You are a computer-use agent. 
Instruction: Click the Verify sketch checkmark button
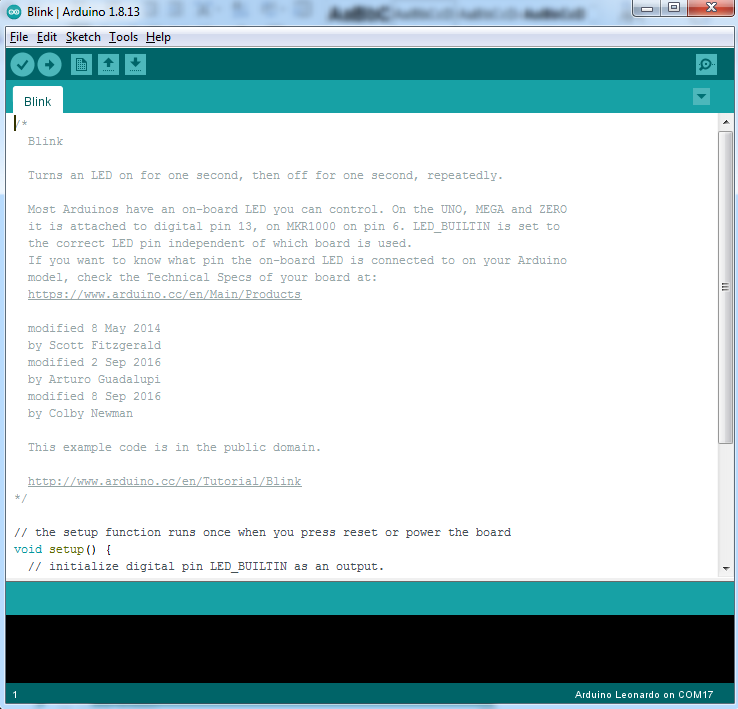22,64
